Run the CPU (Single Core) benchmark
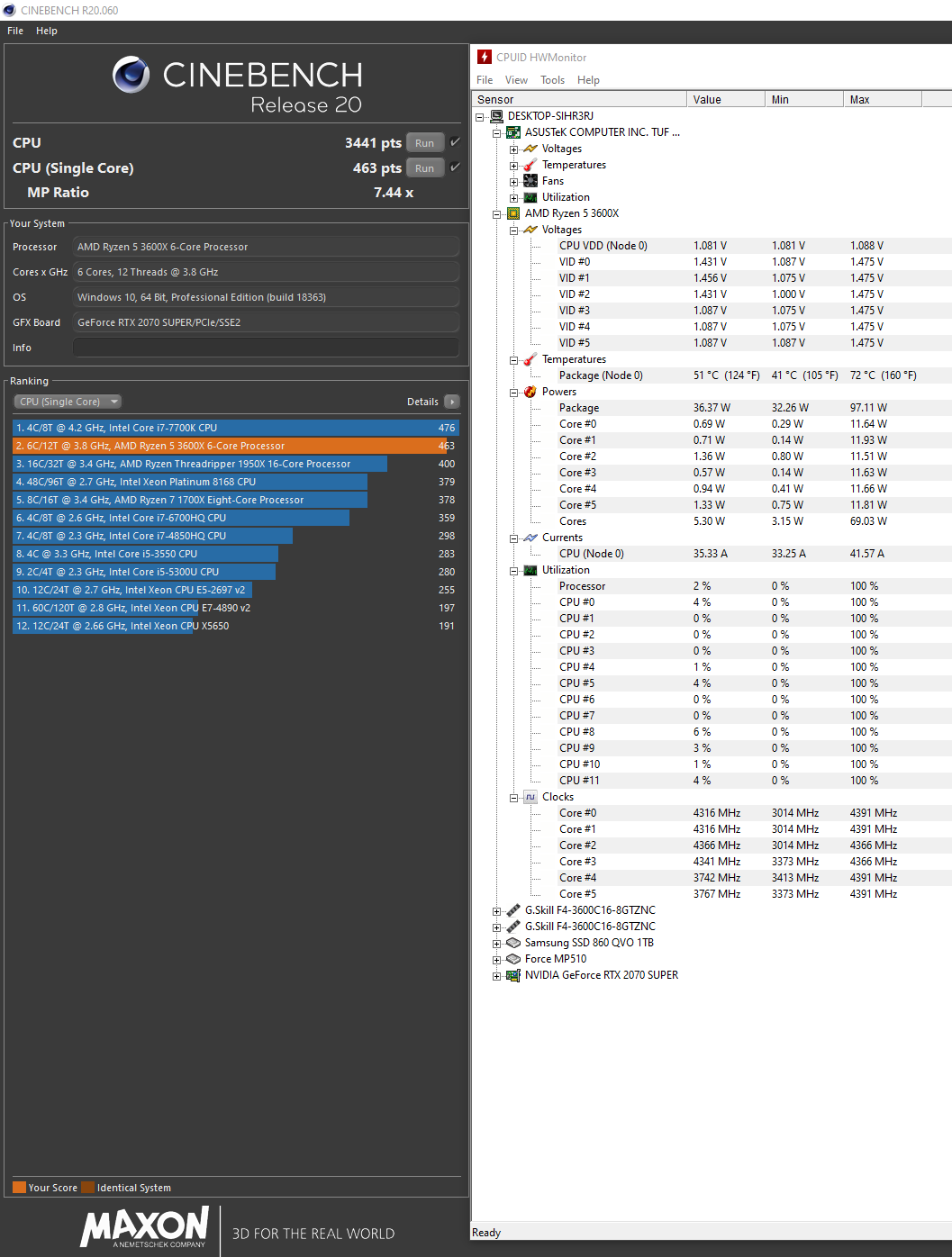 tap(424, 168)
